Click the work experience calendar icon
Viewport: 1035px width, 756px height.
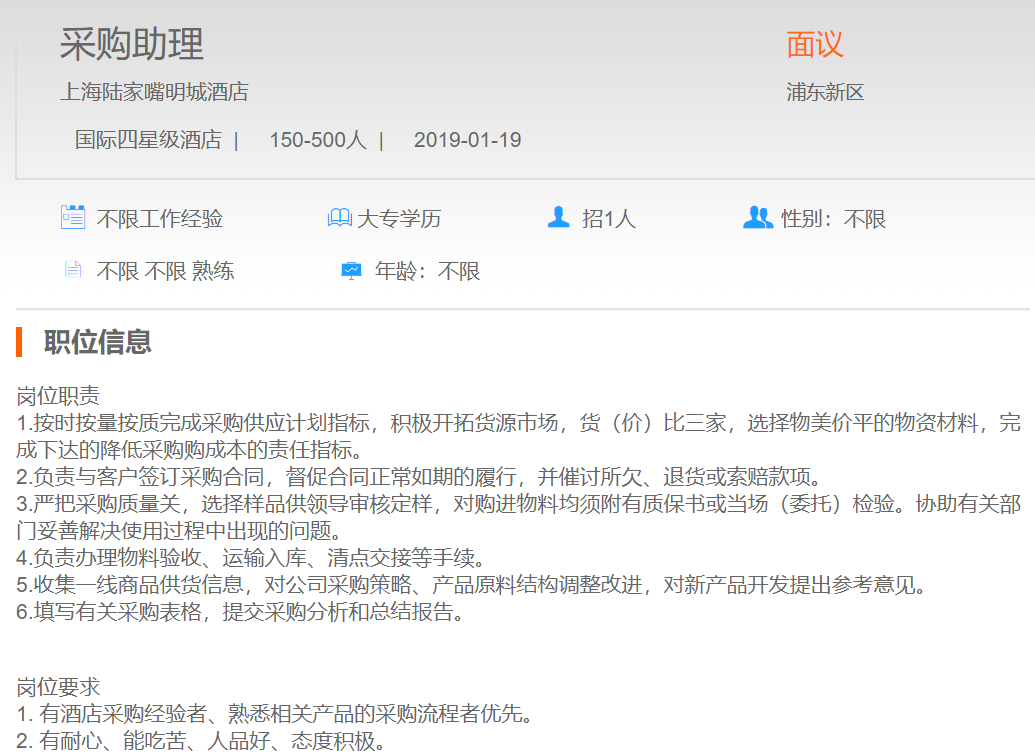tap(73, 218)
